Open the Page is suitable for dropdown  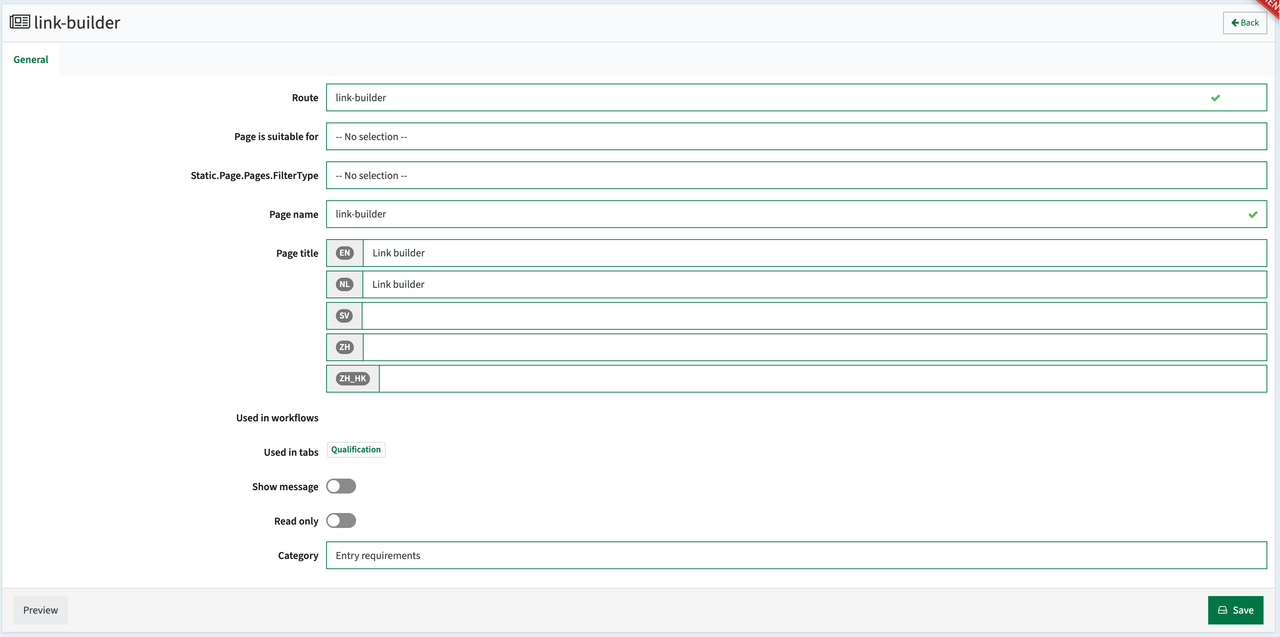tap(796, 137)
